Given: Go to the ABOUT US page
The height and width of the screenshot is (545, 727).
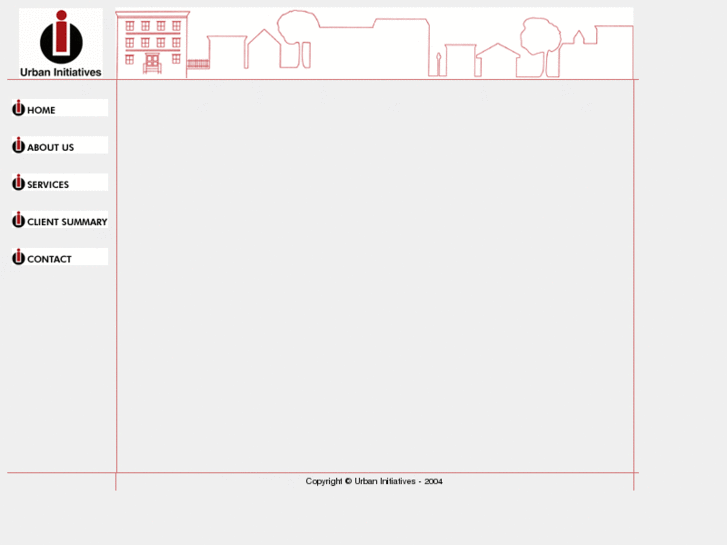Looking at the screenshot, I should [x=60, y=145].
